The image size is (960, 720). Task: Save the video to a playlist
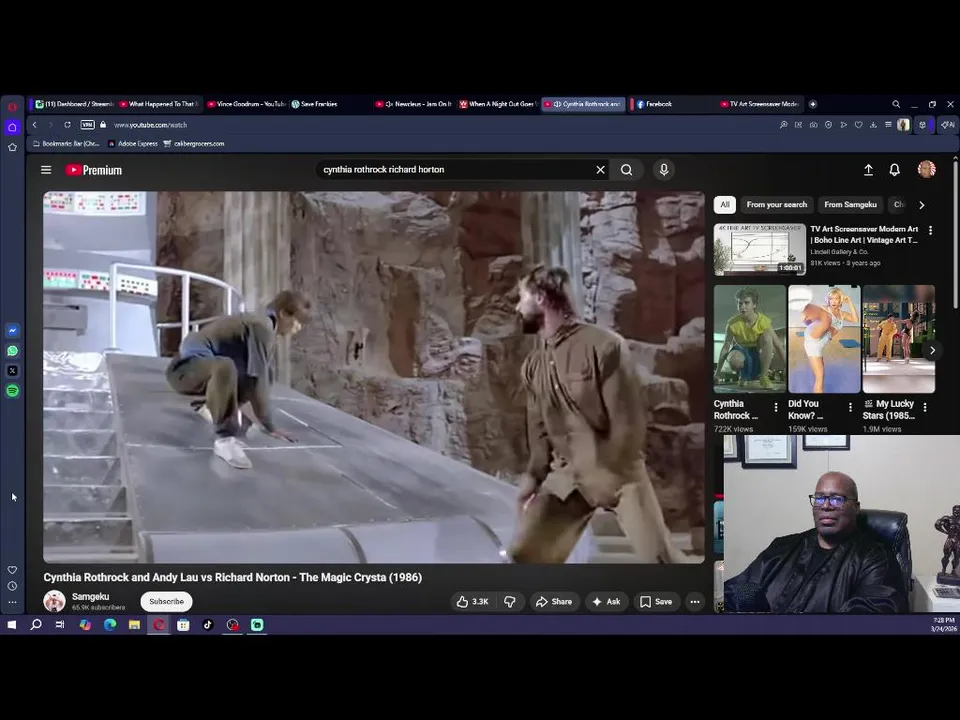click(656, 602)
